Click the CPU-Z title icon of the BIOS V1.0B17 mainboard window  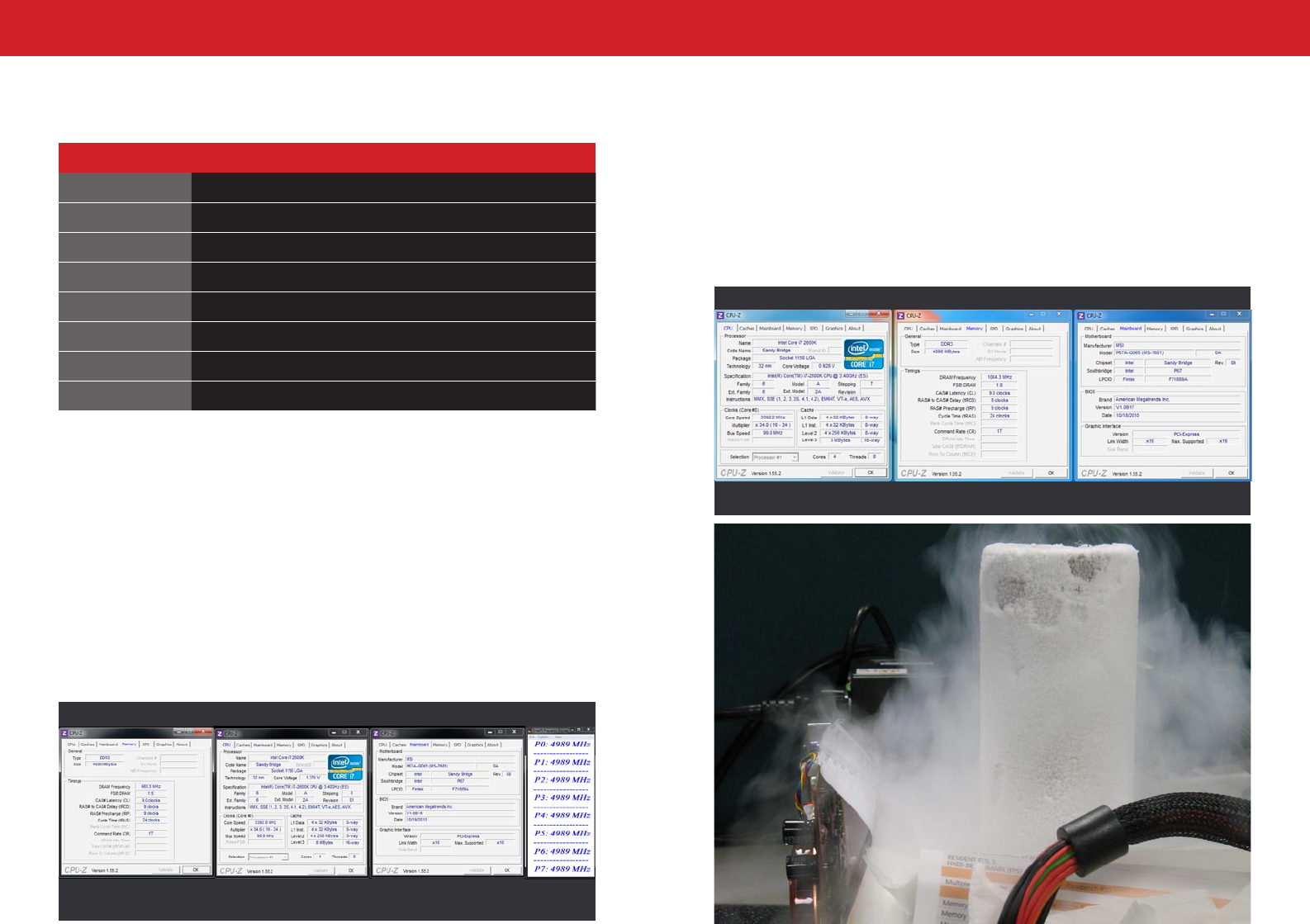[1080, 315]
